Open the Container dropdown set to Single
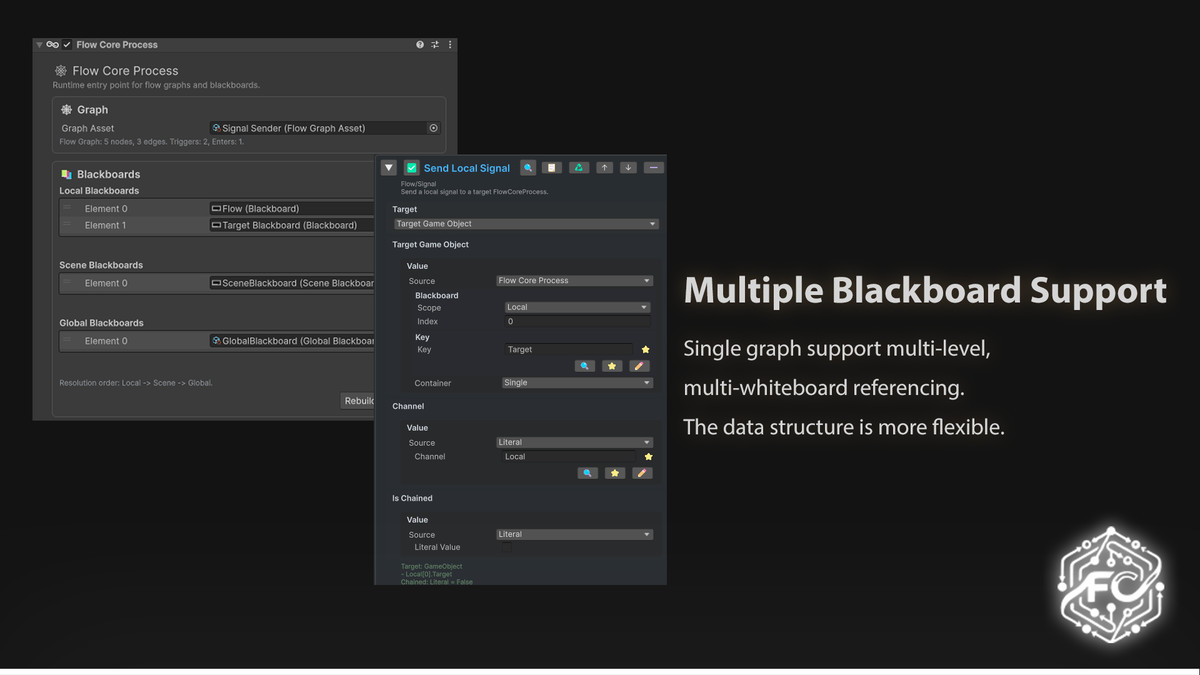 coord(577,383)
